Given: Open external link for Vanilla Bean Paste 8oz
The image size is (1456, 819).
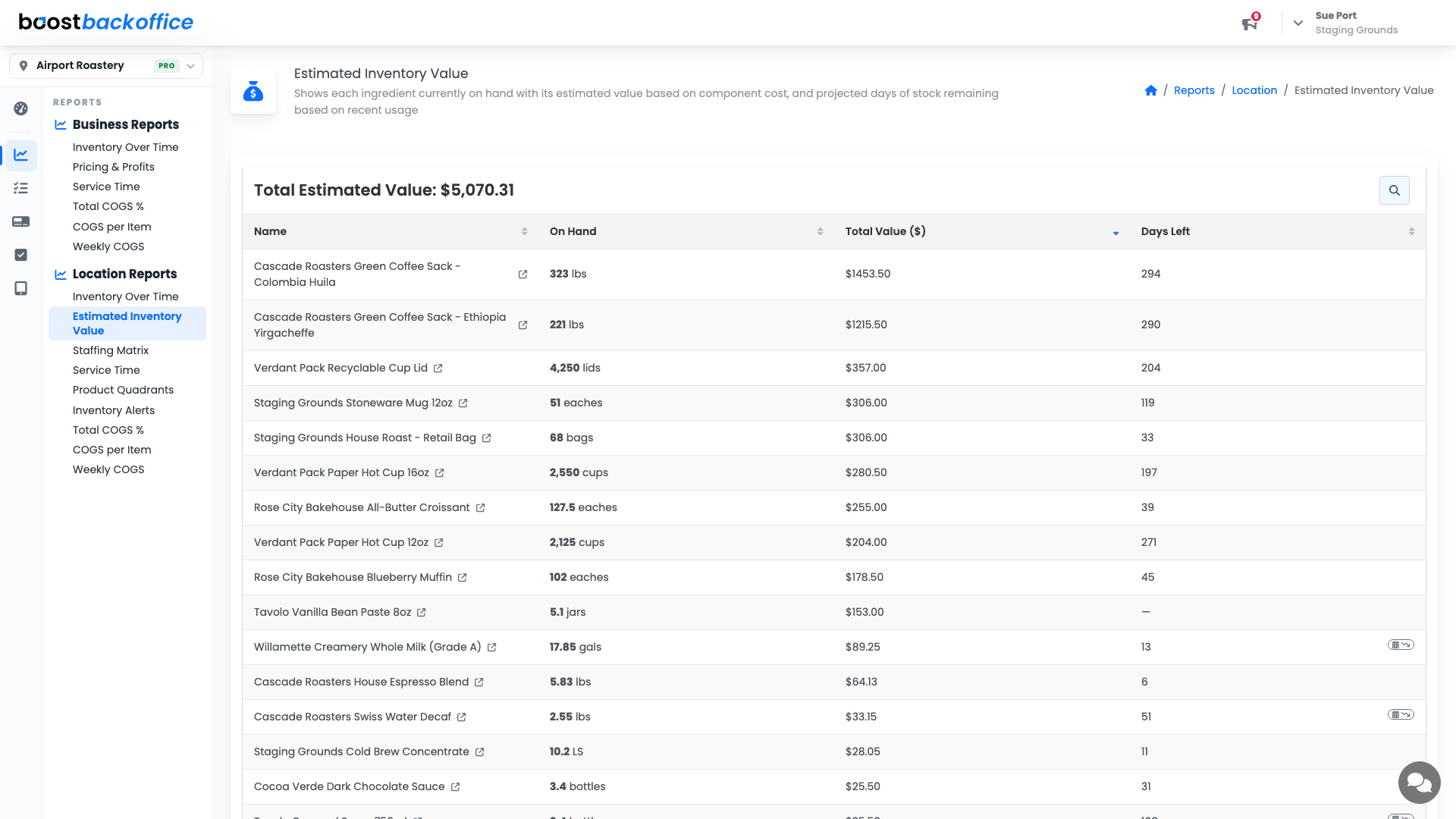Looking at the screenshot, I should tap(421, 613).
